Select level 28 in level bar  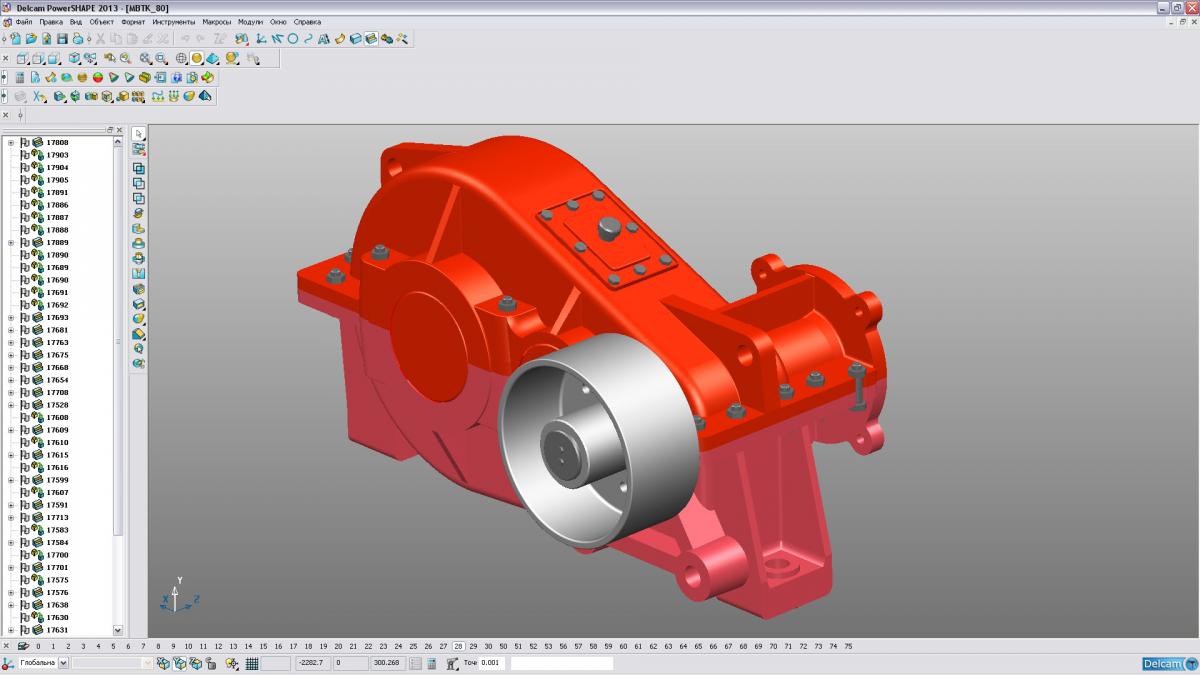coord(458,646)
